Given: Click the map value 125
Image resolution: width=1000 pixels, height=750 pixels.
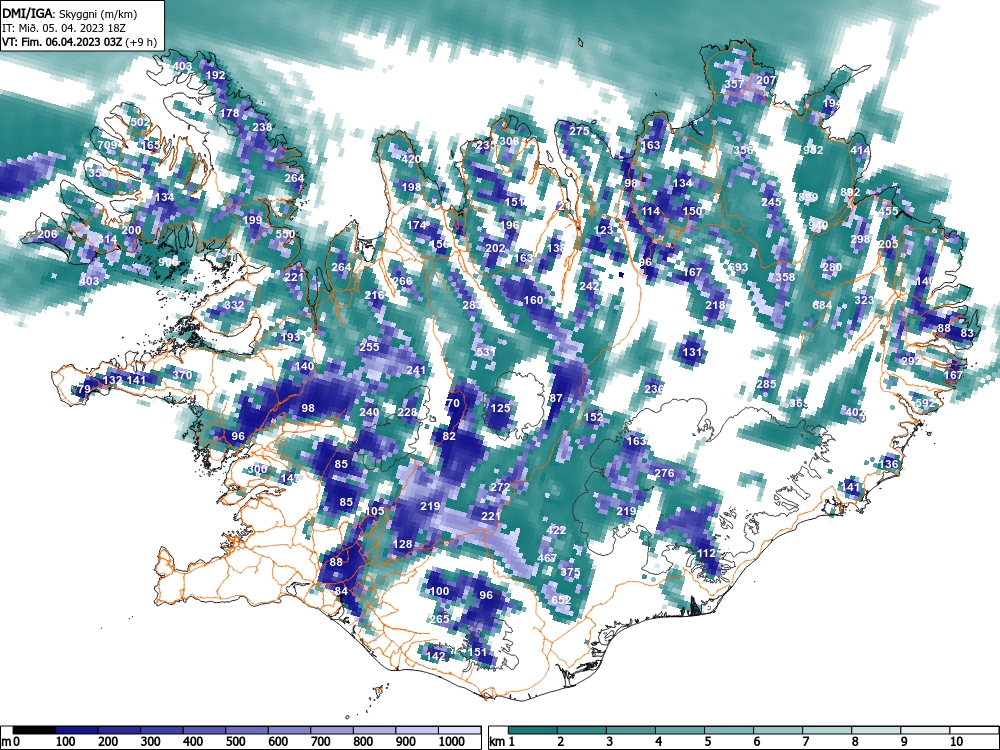Looking at the screenshot, I should click(x=501, y=408).
